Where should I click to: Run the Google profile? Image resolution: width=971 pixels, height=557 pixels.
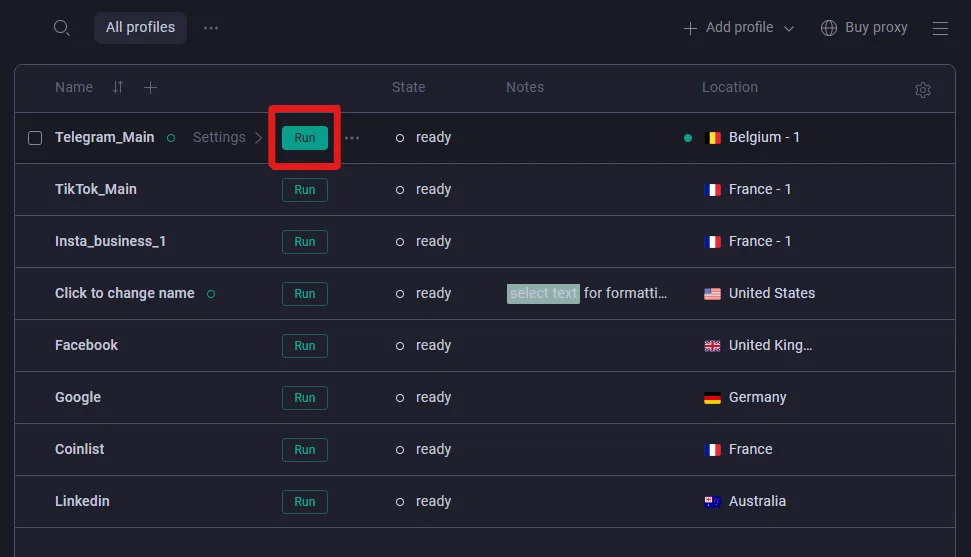pyautogui.click(x=305, y=398)
